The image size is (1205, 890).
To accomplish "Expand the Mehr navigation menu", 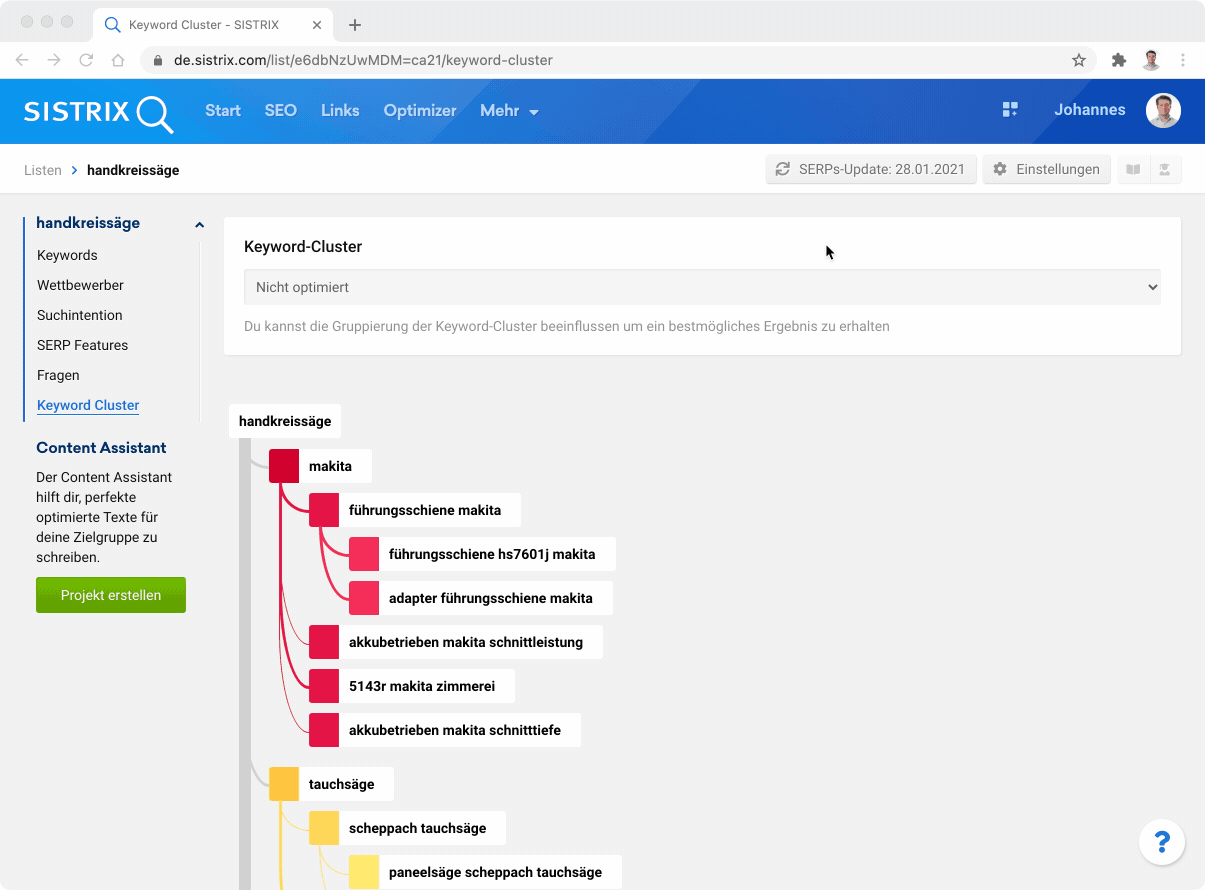I will tap(509, 111).
